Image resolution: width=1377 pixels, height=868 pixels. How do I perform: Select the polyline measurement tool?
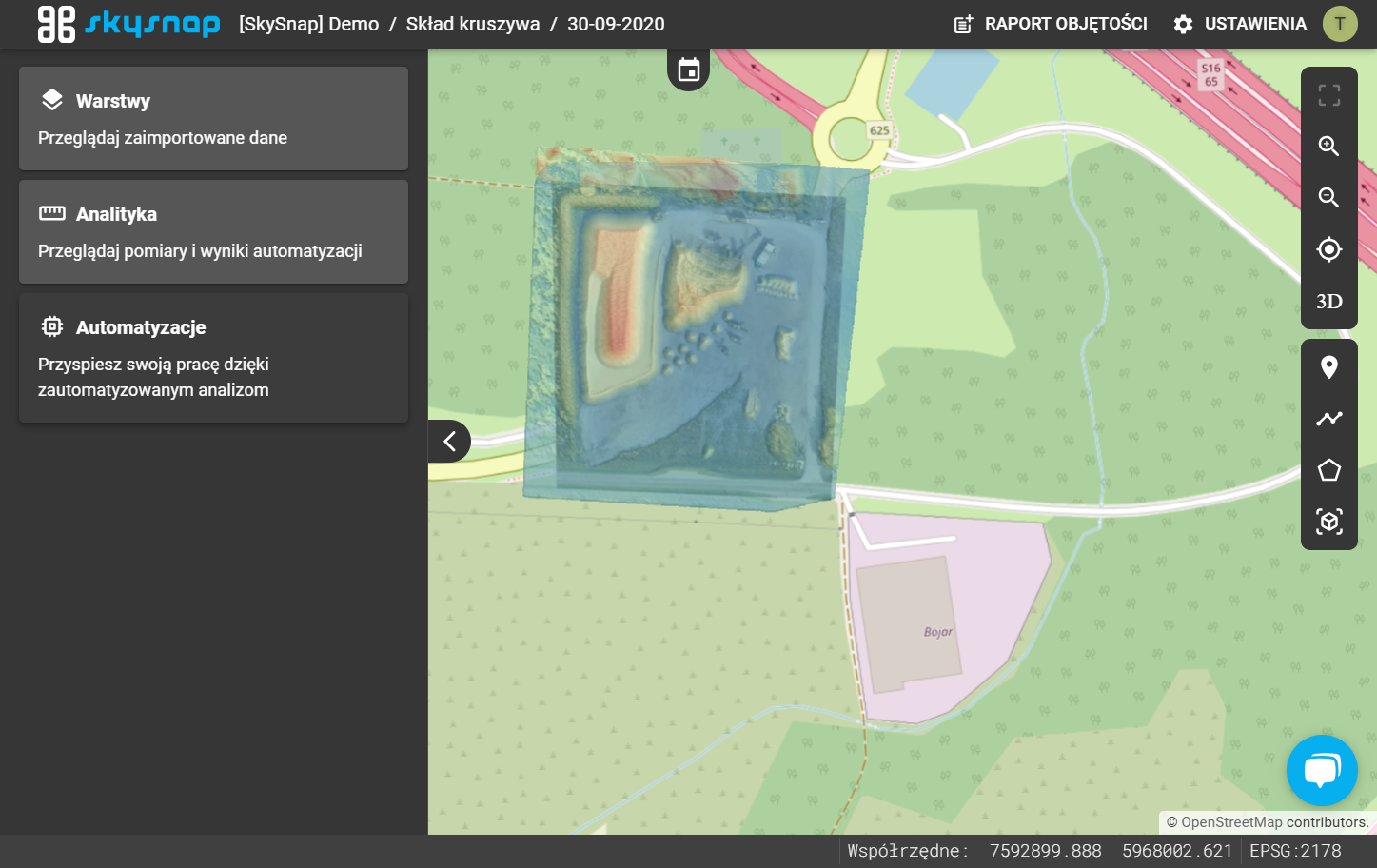[x=1329, y=419]
